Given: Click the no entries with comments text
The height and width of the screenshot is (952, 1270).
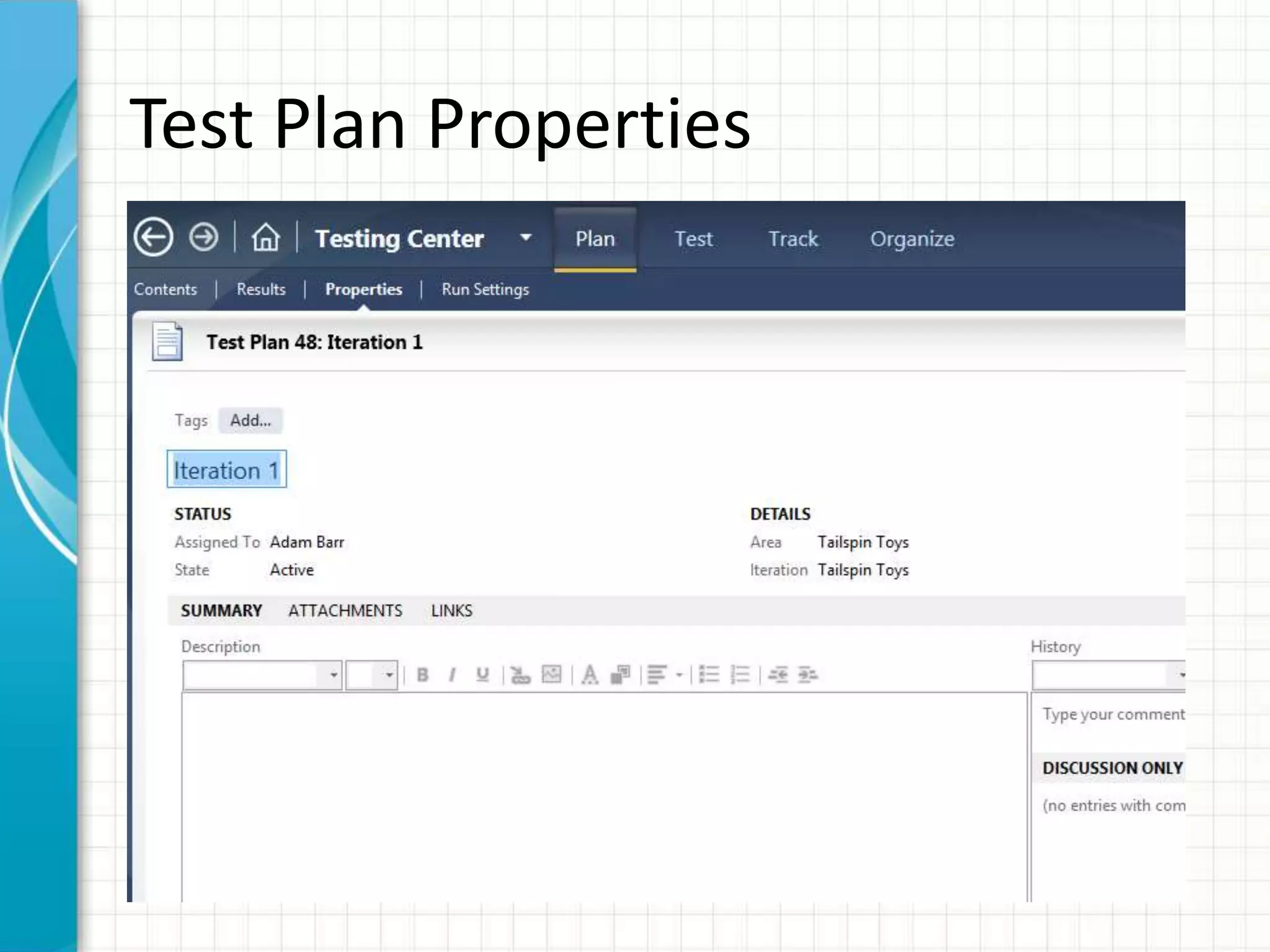Looking at the screenshot, I should tap(1114, 806).
